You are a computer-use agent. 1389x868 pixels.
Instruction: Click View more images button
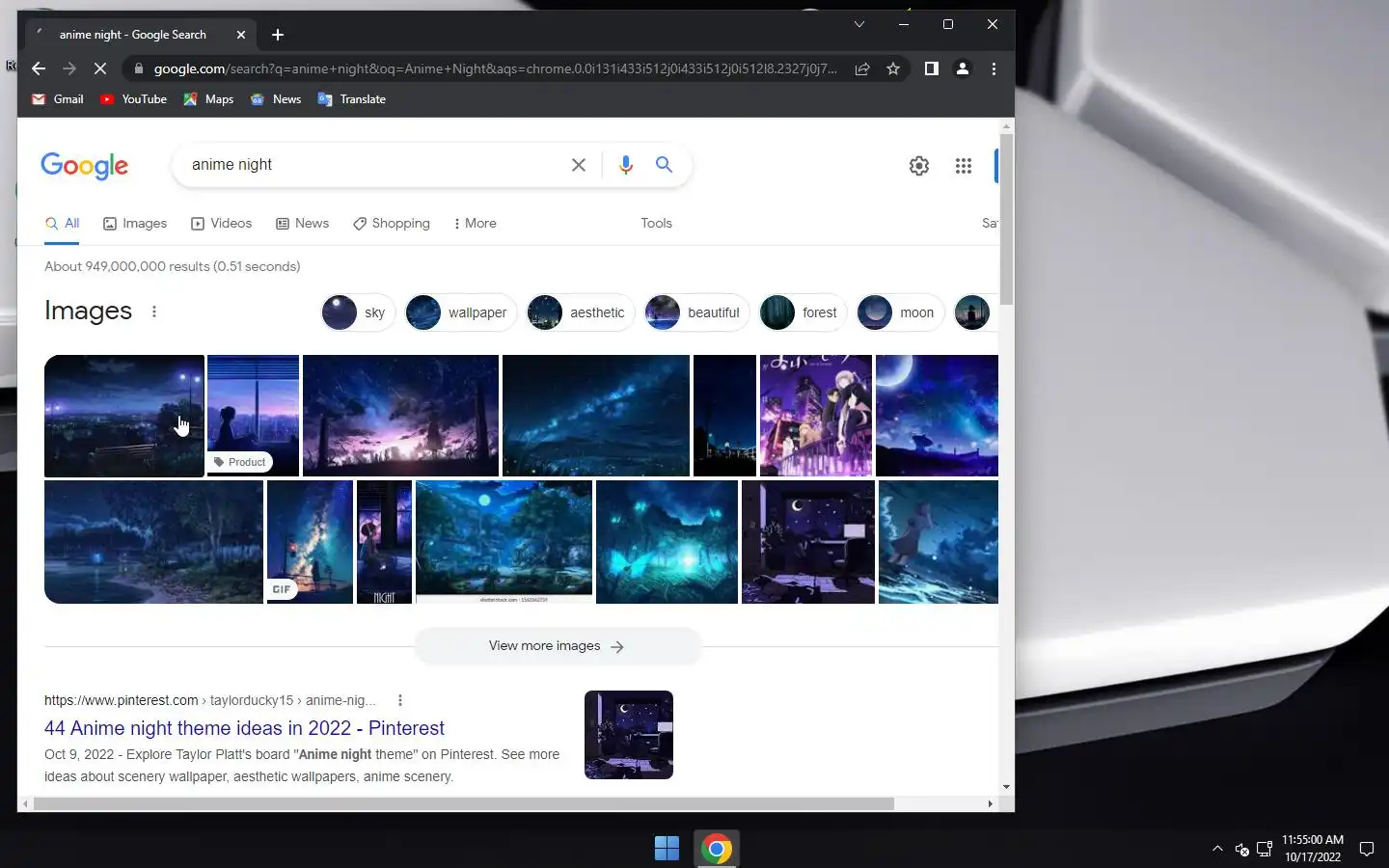click(x=558, y=646)
